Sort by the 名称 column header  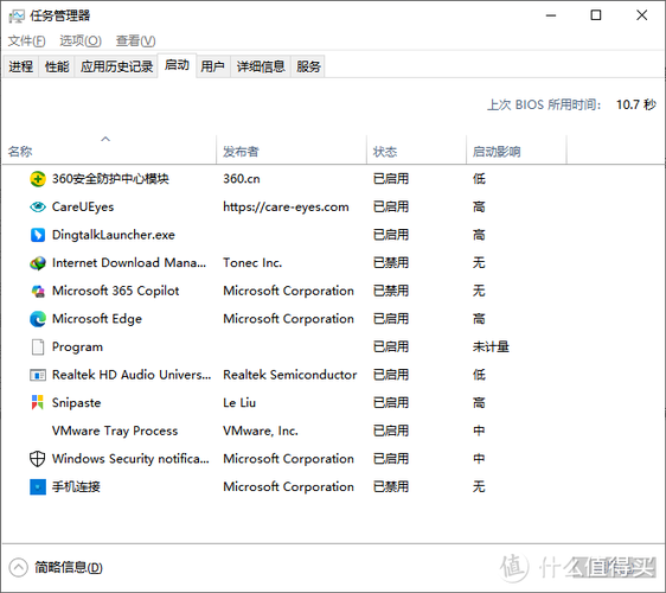coord(20,152)
